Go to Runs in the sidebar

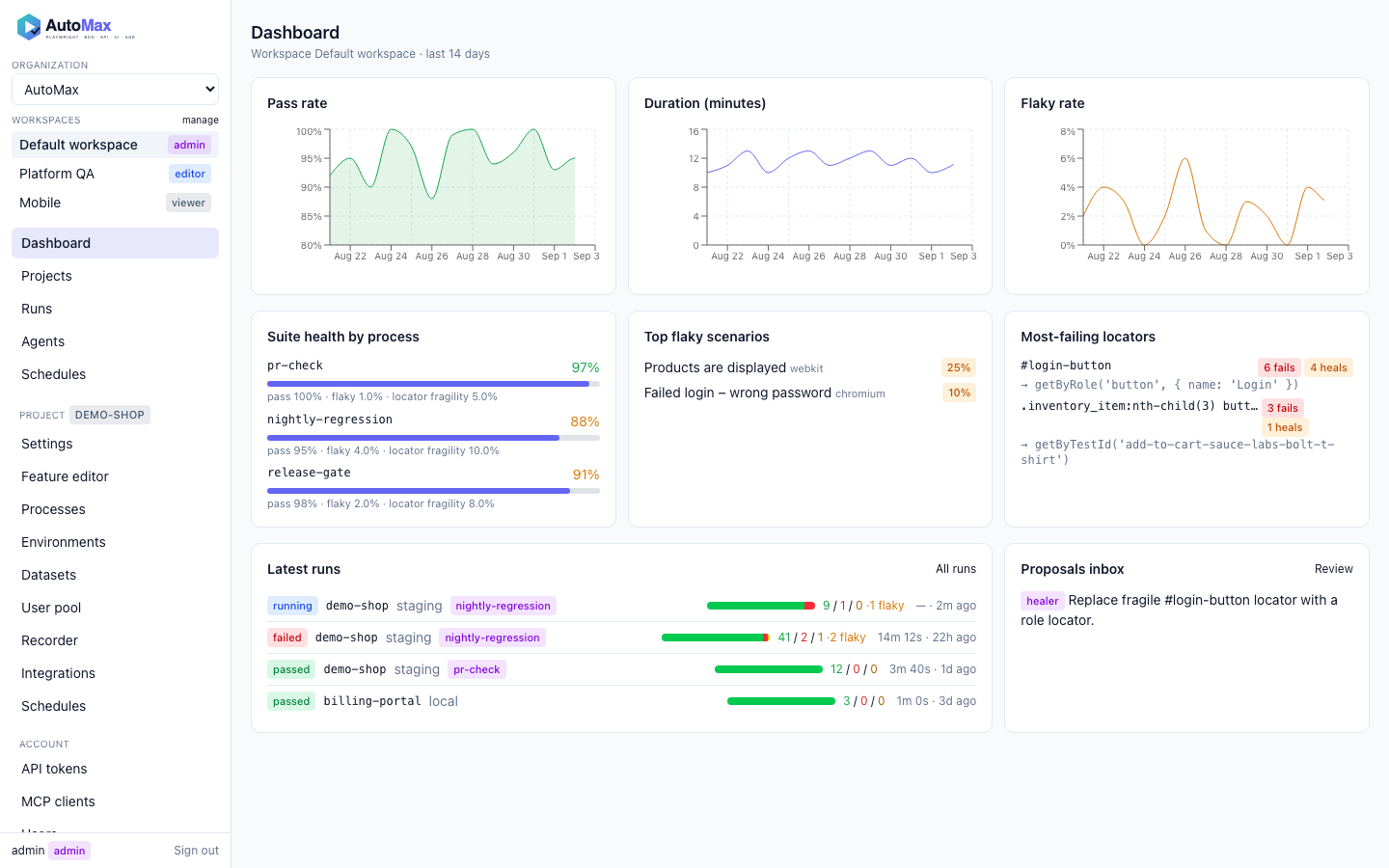pos(115,309)
